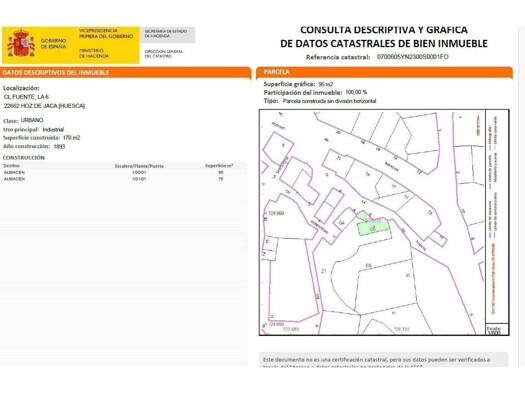The image size is (525, 394).
Task: Click the map legend strip beside the plan
Action: pos(497,216)
